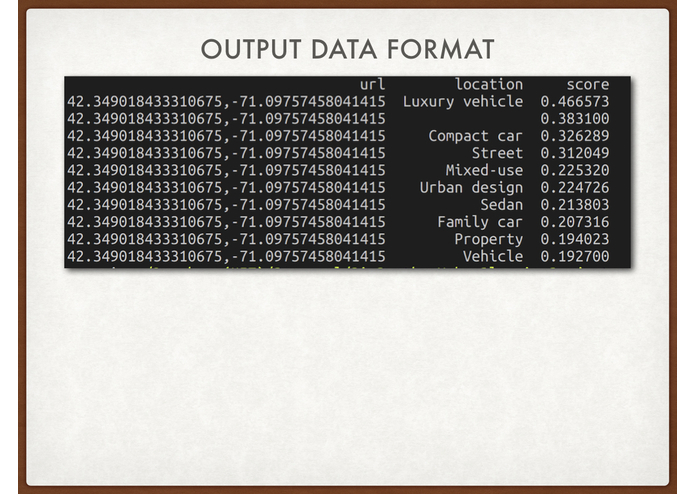Click the score value 0.224726
This screenshot has width=695, height=494.
click(575, 188)
